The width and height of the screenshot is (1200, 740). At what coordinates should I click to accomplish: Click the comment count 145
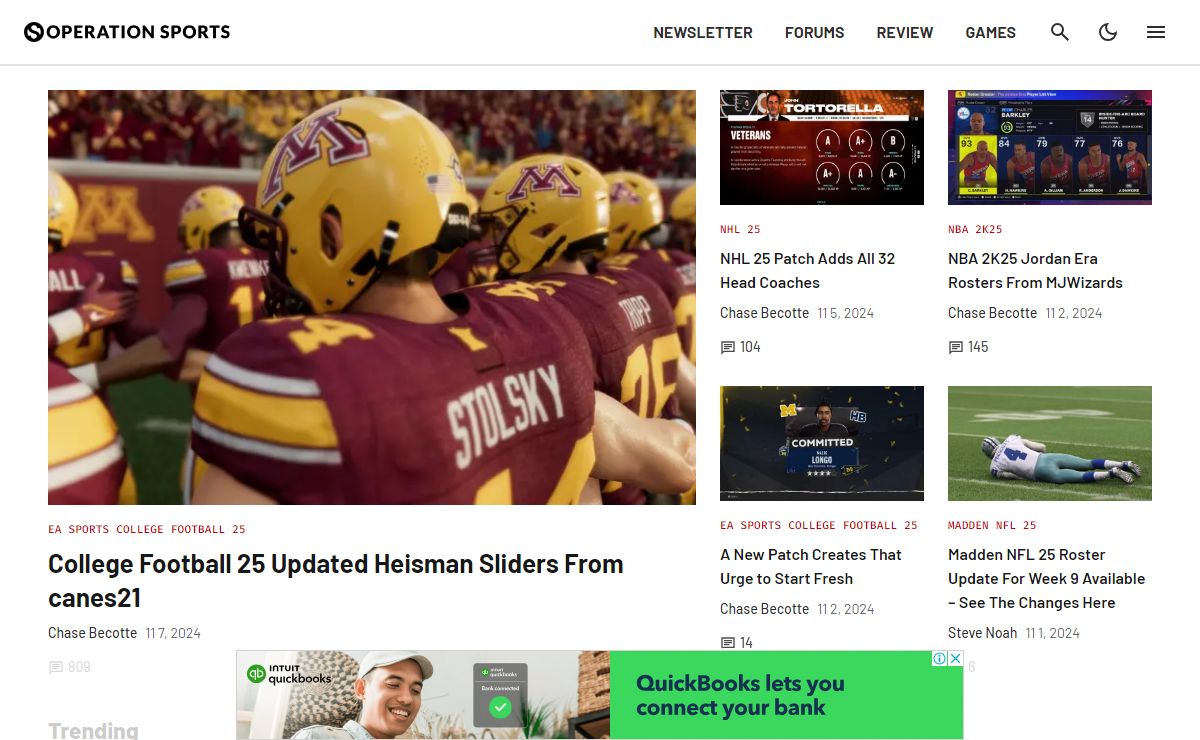pyautogui.click(x=978, y=347)
